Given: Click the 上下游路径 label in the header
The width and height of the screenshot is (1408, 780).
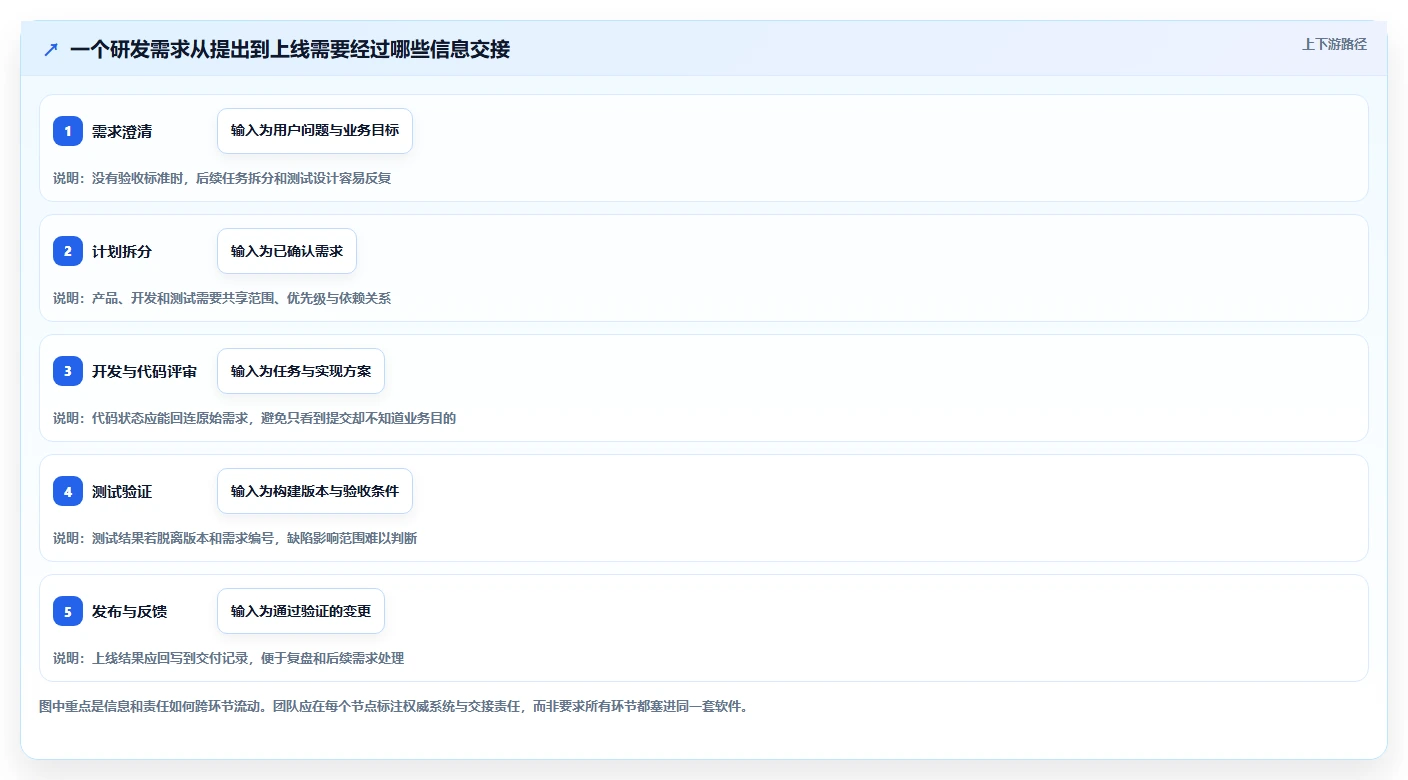Looking at the screenshot, I should (x=1334, y=44).
